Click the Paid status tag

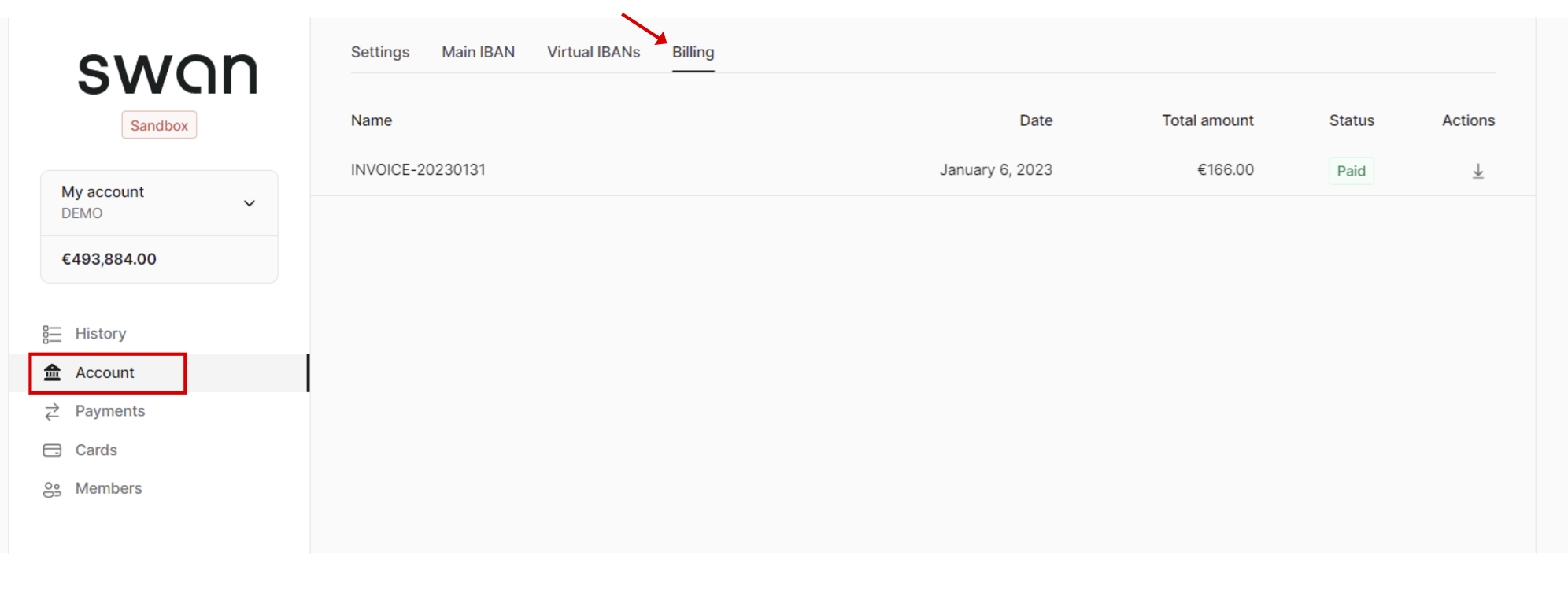click(x=1352, y=171)
